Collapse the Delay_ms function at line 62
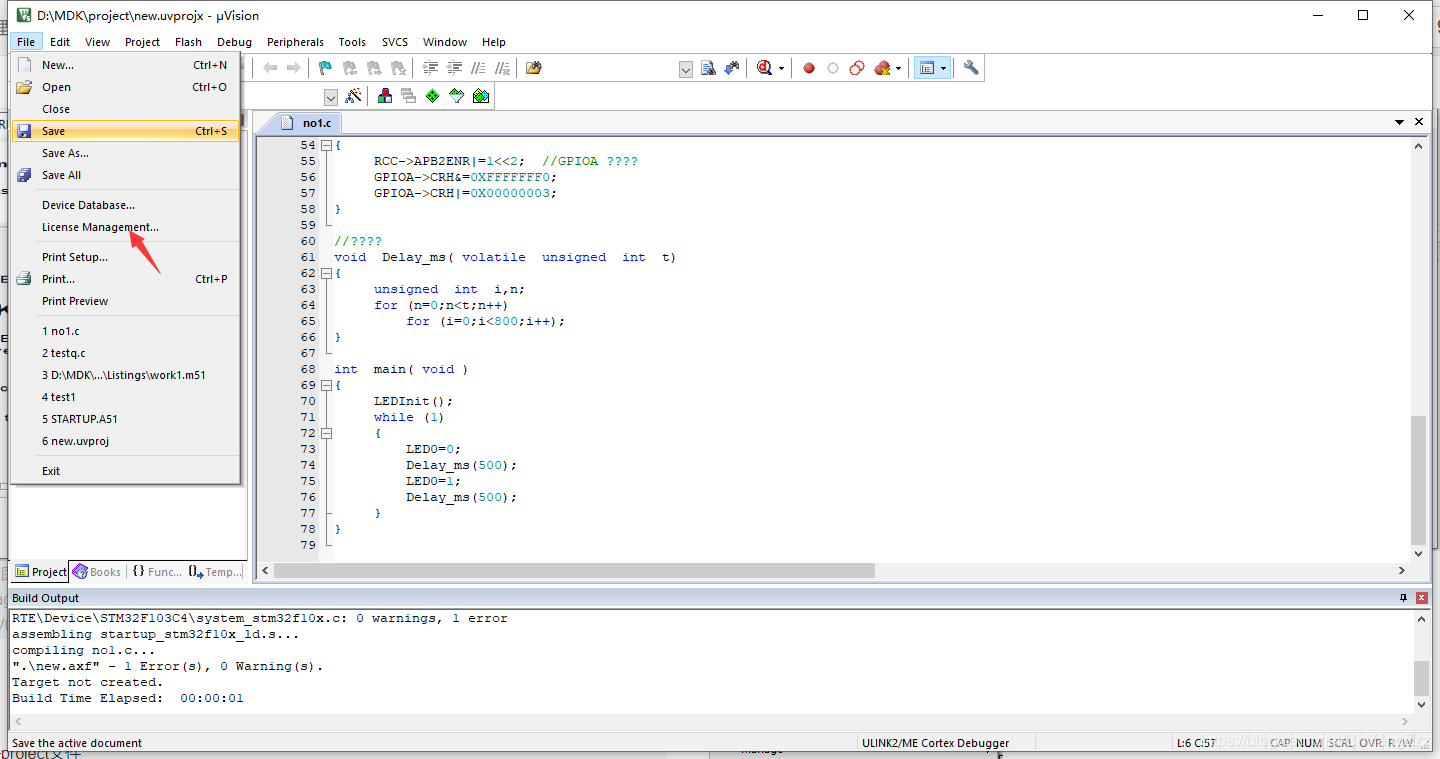Viewport: 1440px width, 759px height. 326,273
